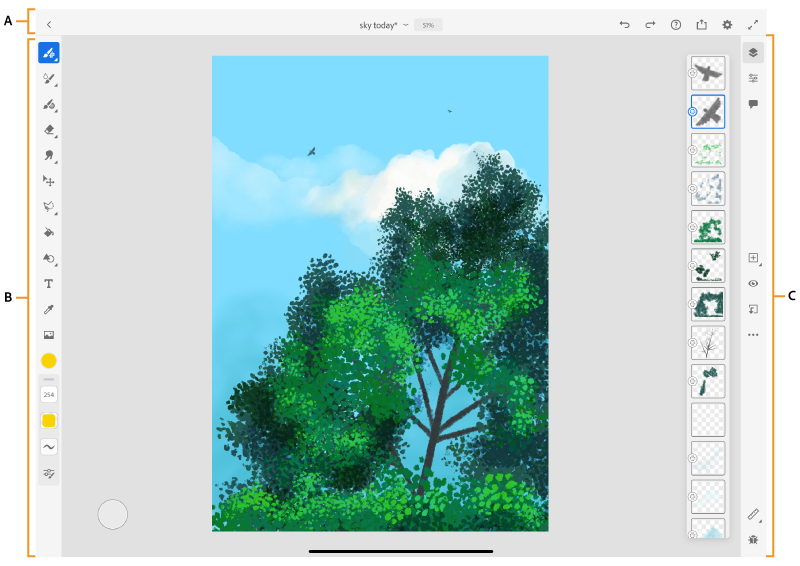This screenshot has width=800, height=566.
Task: Add a new layer with plus icon
Action: coord(754,258)
